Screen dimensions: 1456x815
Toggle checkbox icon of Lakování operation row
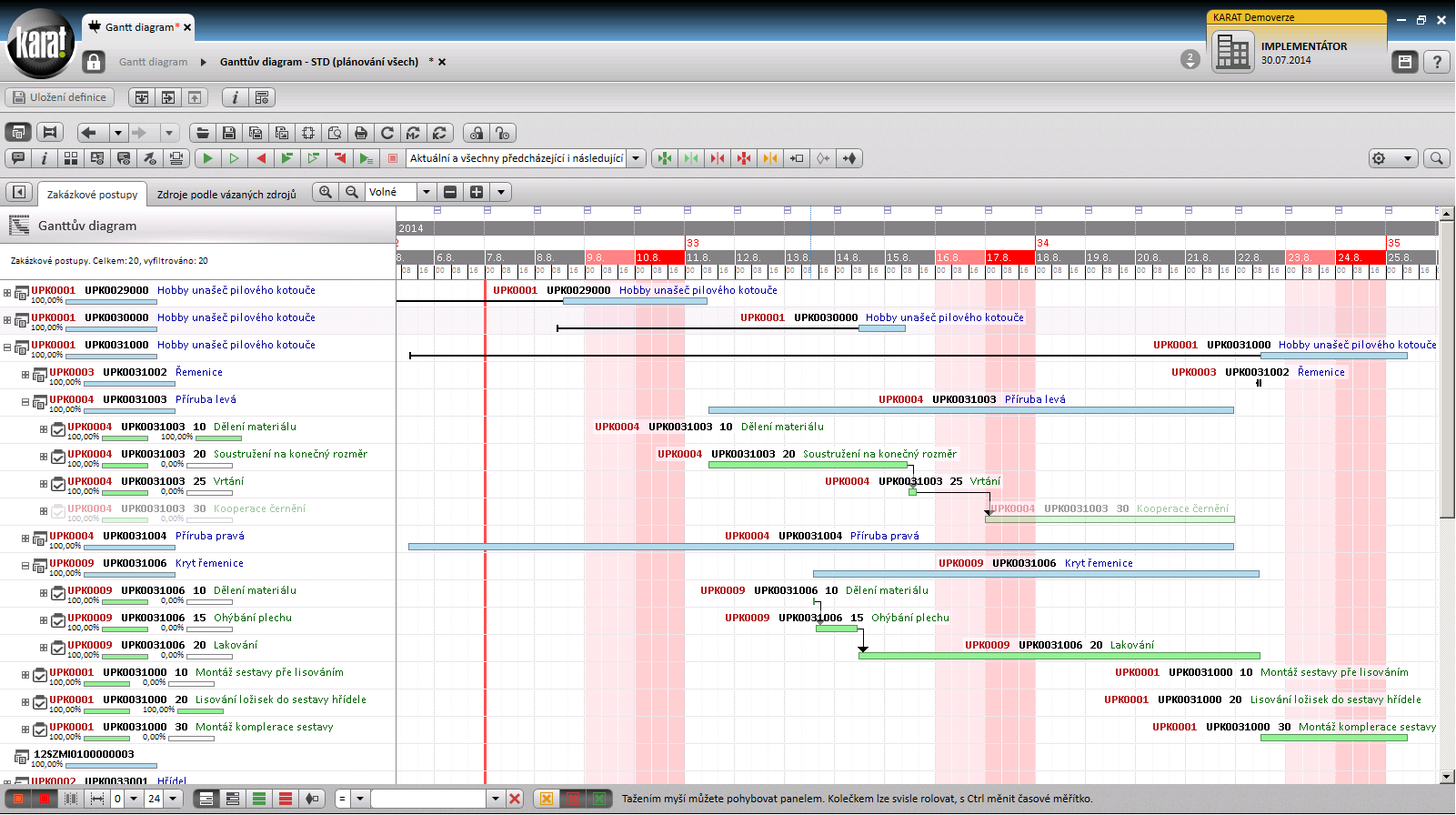tap(58, 648)
